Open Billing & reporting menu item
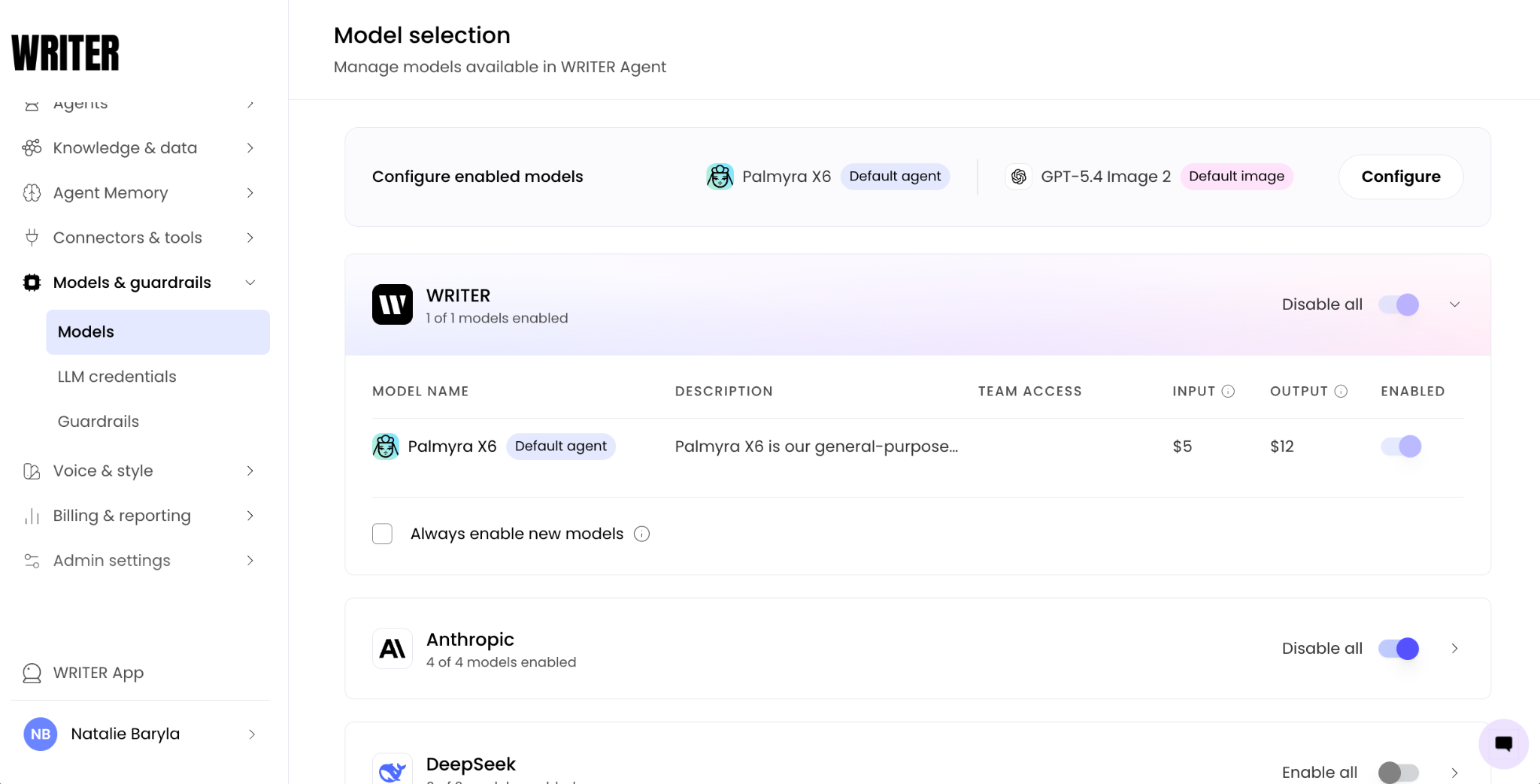1540x784 pixels. tap(141, 516)
